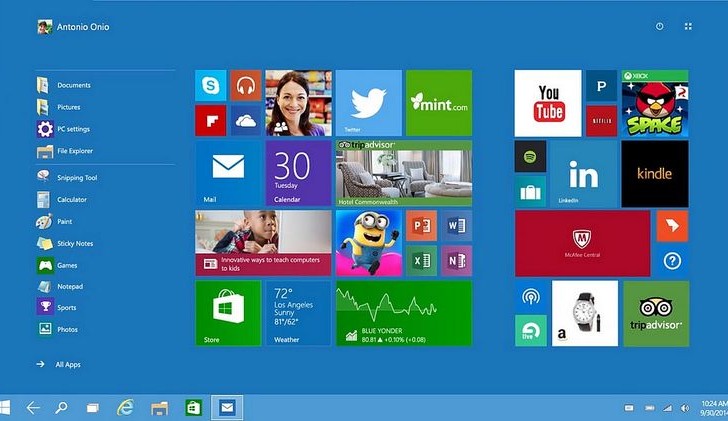This screenshot has height=421, width=728.
Task: Open Task View on the taskbar
Action: (x=92, y=408)
